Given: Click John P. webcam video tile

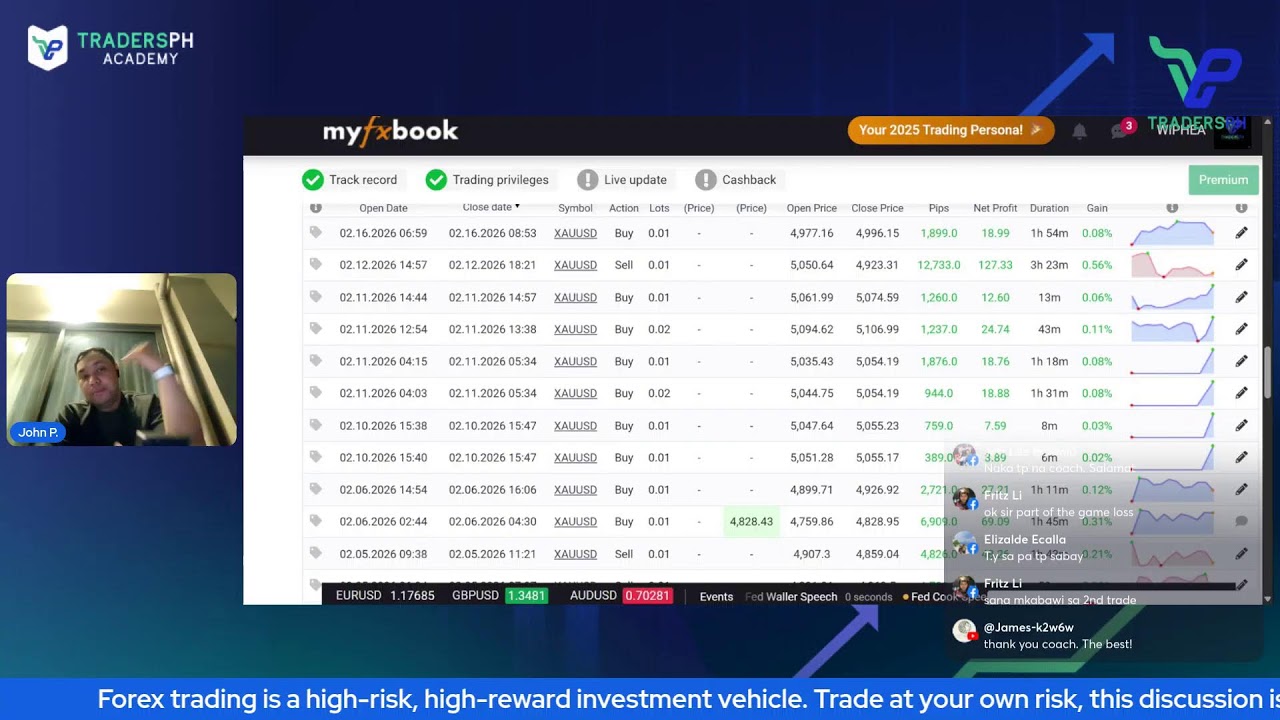Looking at the screenshot, I should 122,359.
